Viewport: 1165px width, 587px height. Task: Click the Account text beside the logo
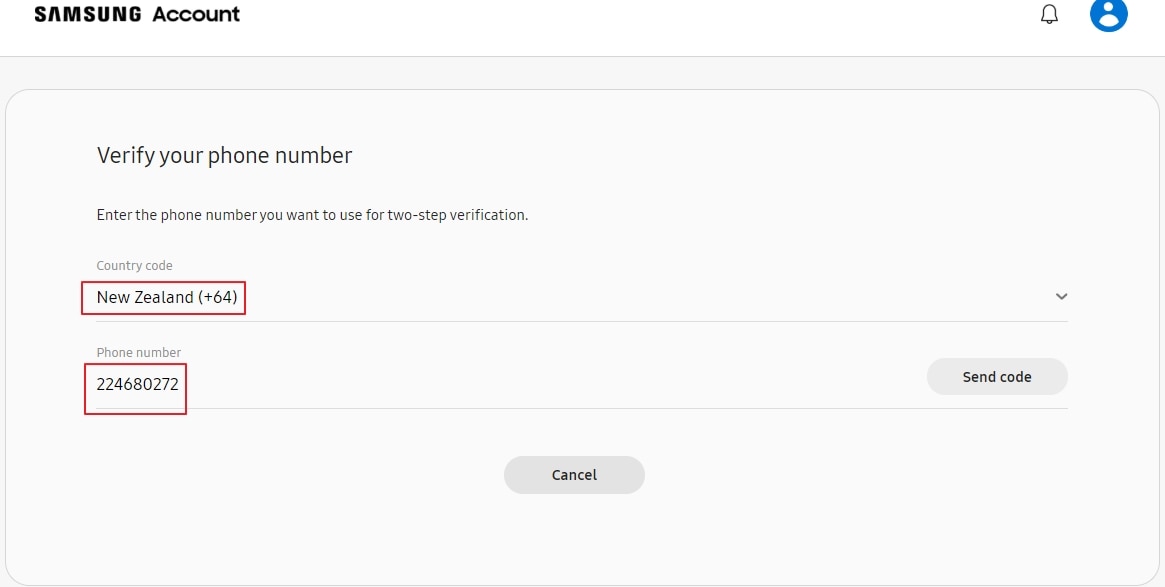(x=196, y=14)
